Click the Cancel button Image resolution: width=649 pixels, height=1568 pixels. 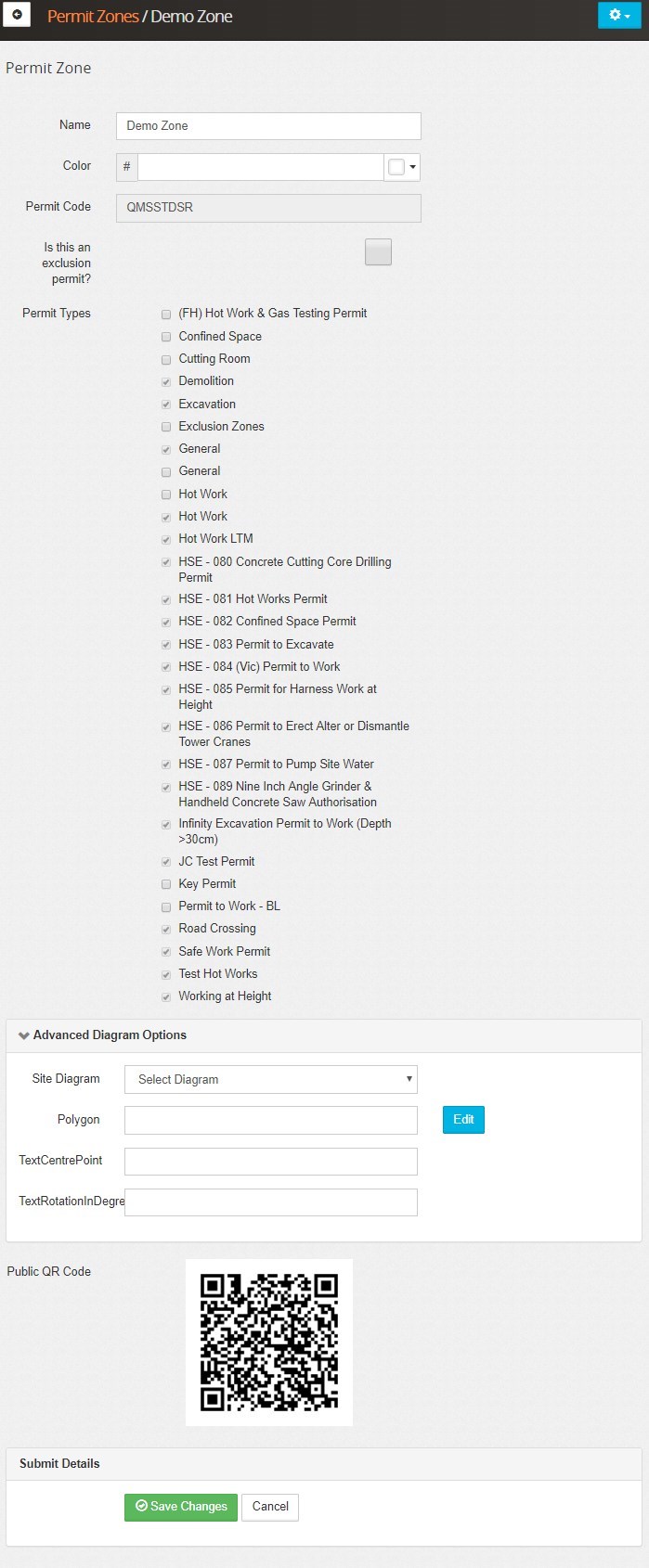coord(270,1507)
